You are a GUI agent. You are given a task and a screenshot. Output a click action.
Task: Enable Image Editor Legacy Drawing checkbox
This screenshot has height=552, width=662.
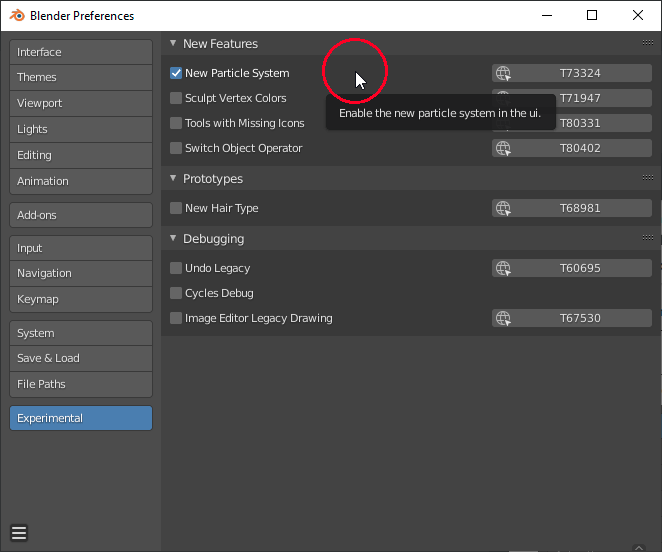click(176, 318)
